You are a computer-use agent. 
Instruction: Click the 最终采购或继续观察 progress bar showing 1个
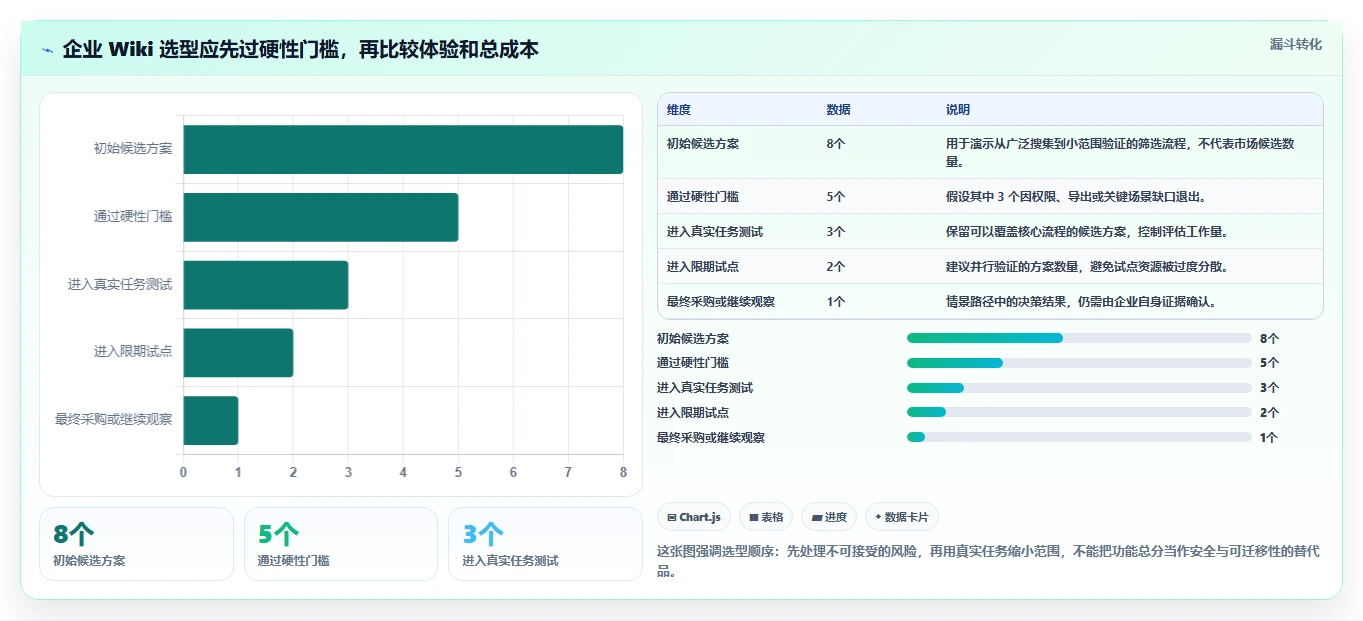(x=1079, y=437)
